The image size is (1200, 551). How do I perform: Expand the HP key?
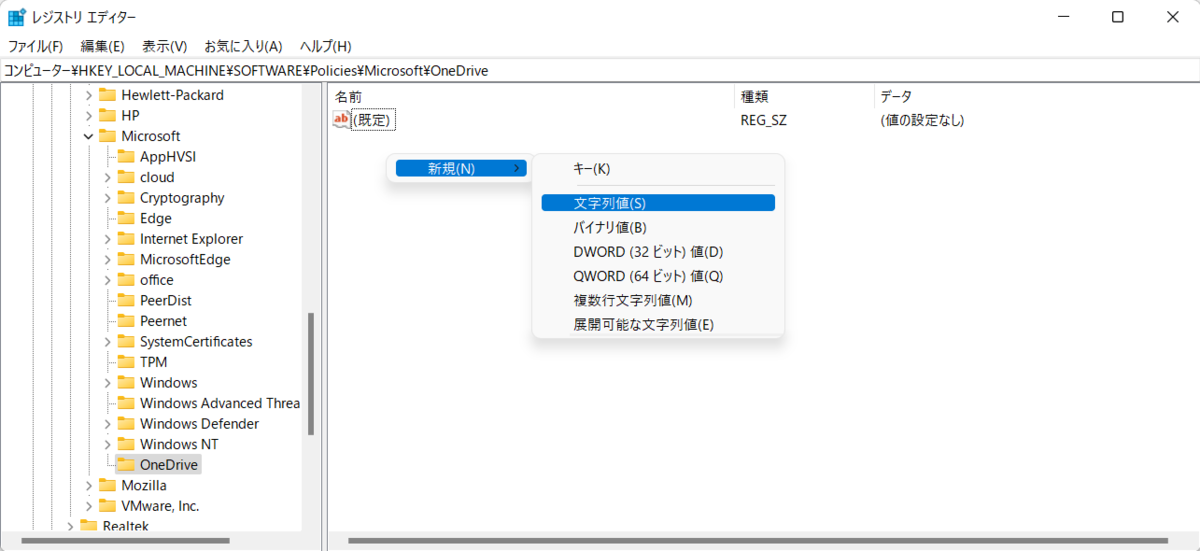[88, 115]
